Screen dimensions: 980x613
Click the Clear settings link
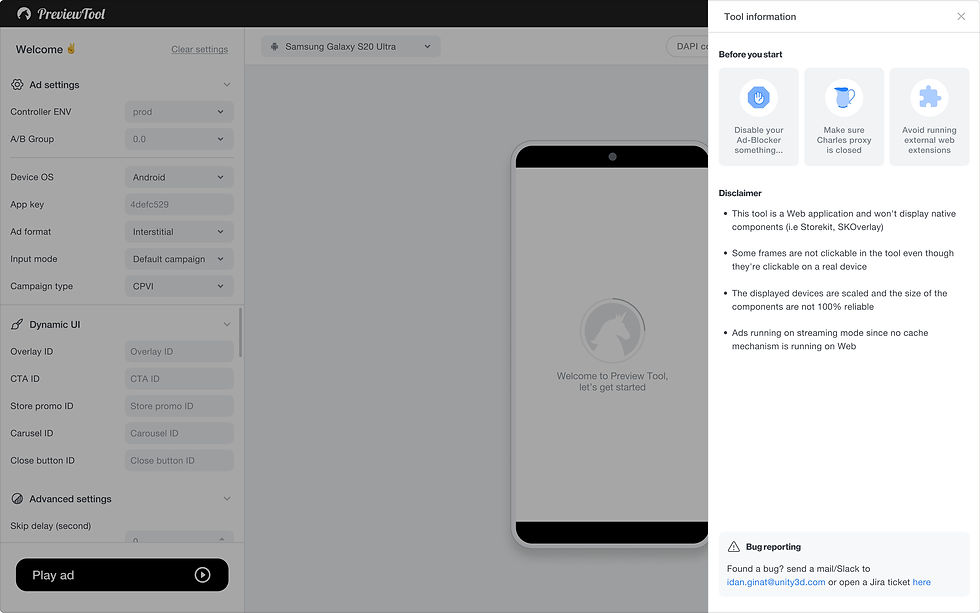199,49
